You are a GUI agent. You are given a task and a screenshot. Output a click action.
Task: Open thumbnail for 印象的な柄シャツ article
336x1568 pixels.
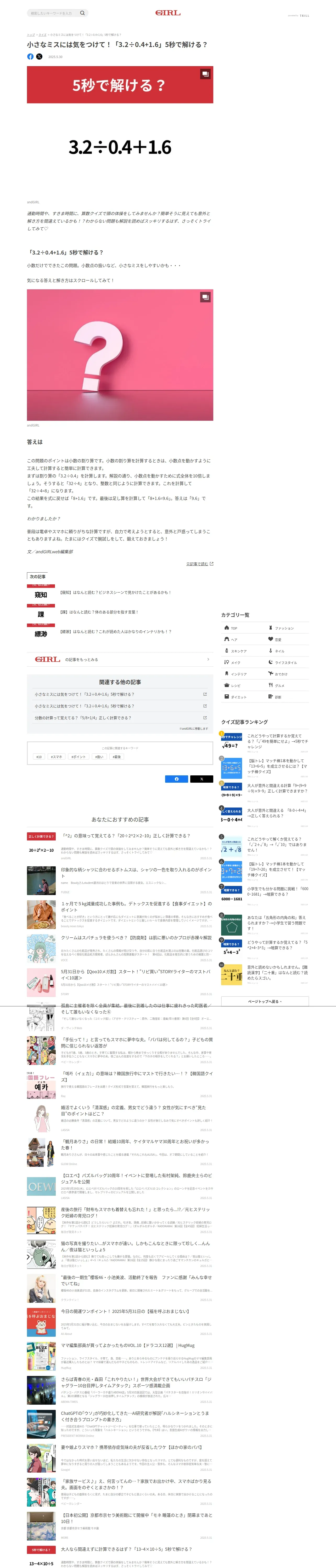41,880
